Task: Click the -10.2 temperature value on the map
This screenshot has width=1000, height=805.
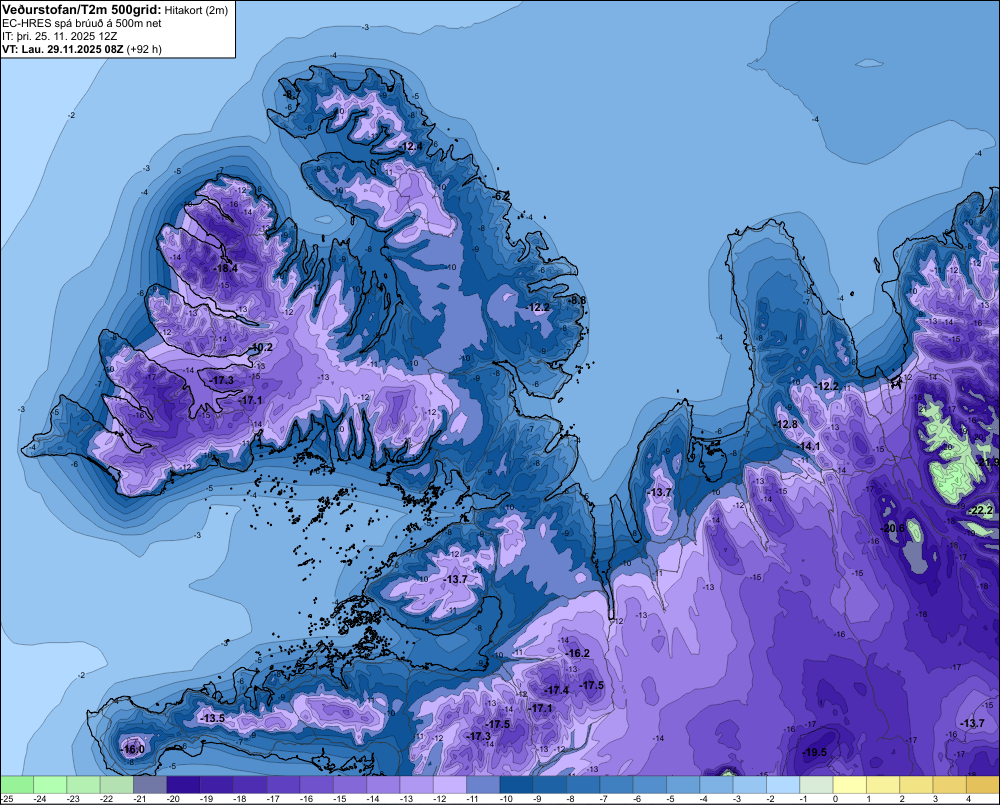Action: point(261,348)
